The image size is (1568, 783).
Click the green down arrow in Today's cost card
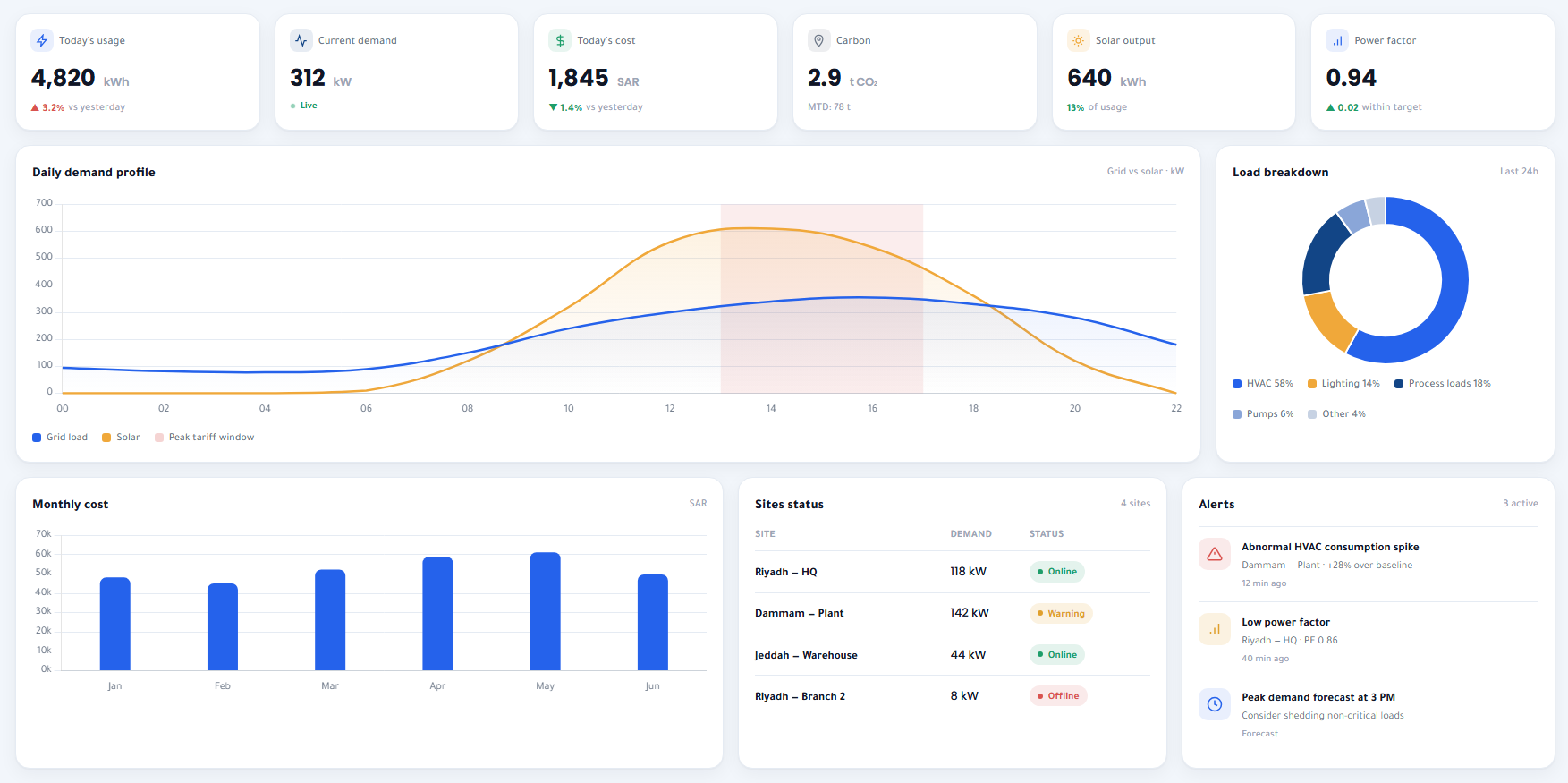pyautogui.click(x=553, y=107)
